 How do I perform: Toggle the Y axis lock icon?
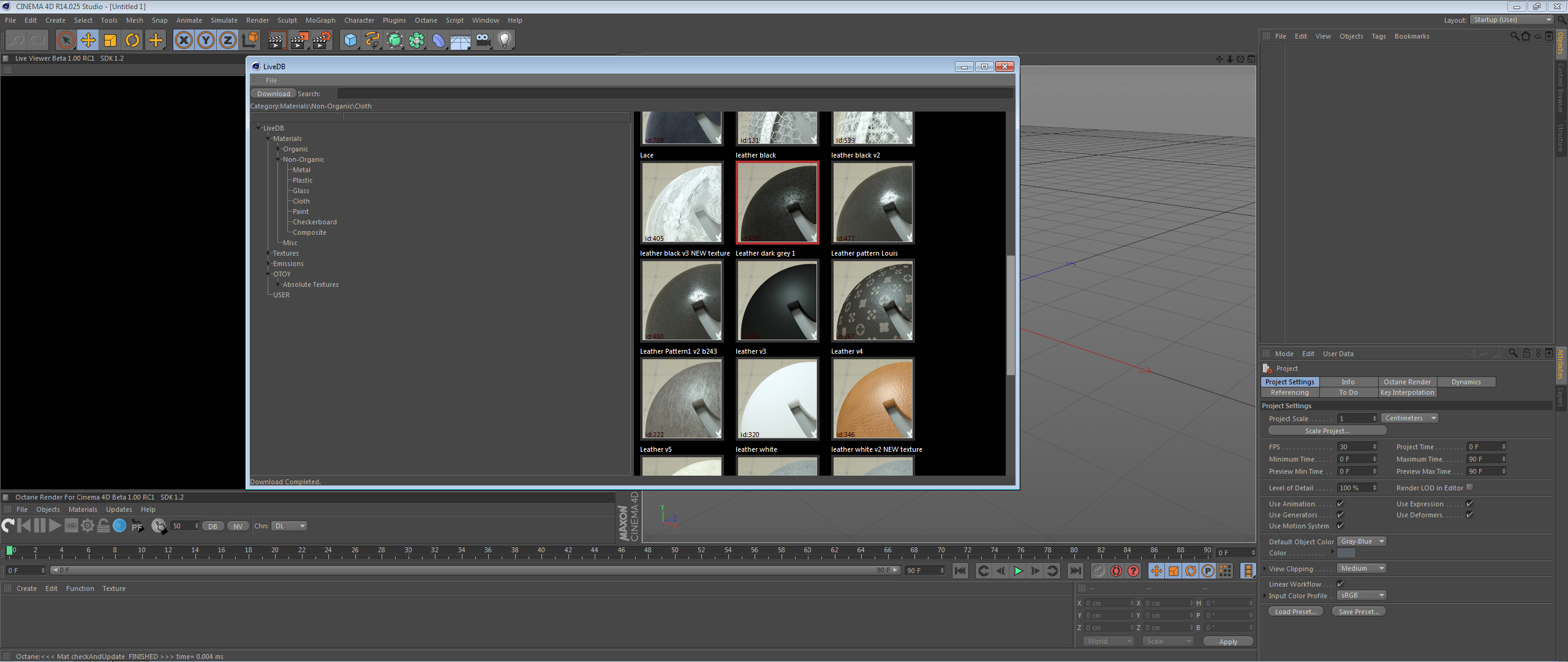(x=206, y=40)
